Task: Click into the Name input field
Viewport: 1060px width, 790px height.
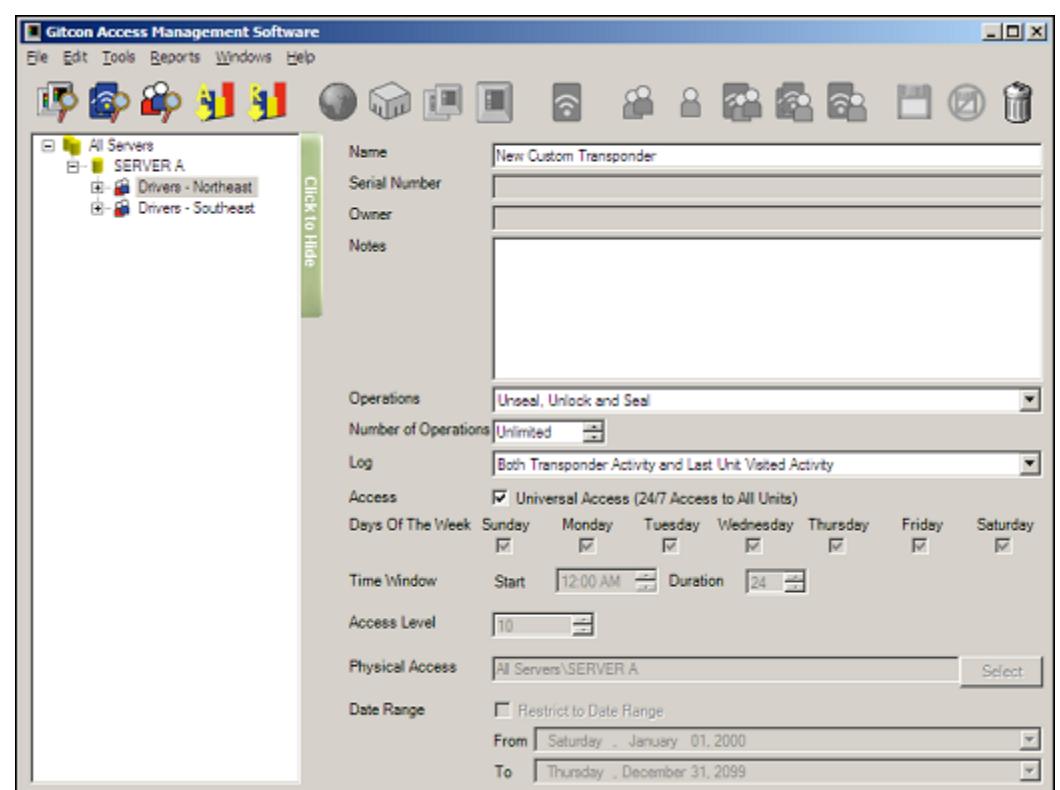Action: [x=767, y=155]
